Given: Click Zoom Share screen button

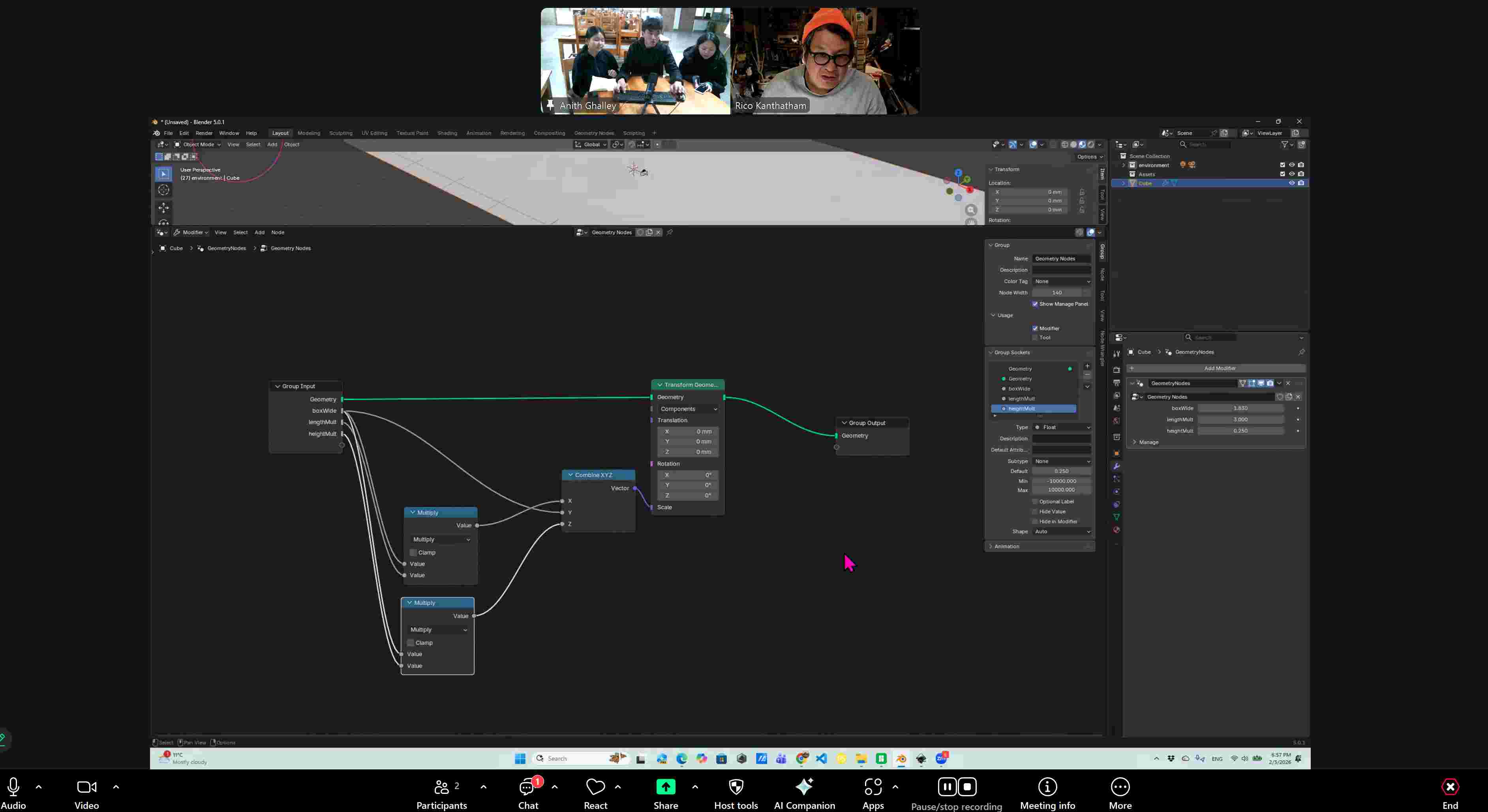Looking at the screenshot, I should (666, 787).
